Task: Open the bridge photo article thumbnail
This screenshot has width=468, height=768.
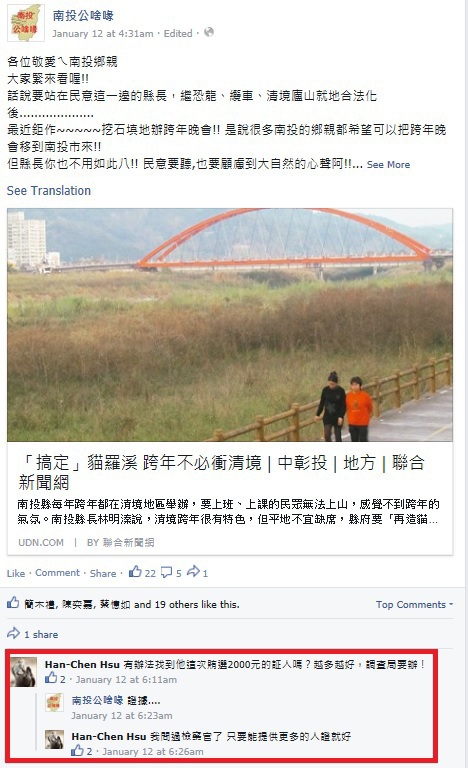Action: click(230, 325)
